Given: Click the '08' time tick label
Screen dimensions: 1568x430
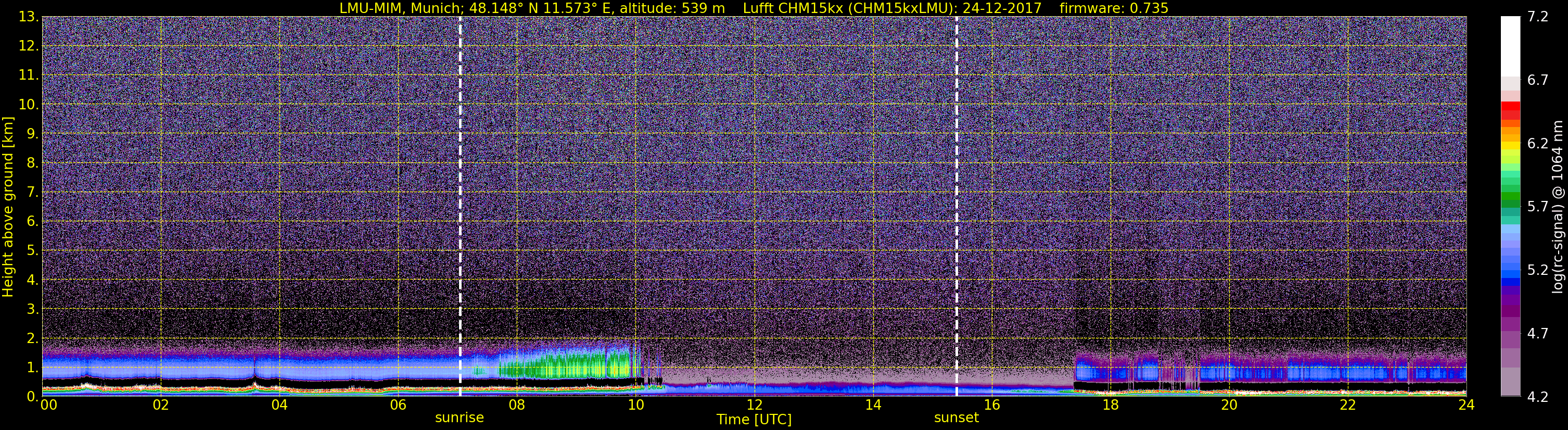Looking at the screenshot, I should pos(517,406).
